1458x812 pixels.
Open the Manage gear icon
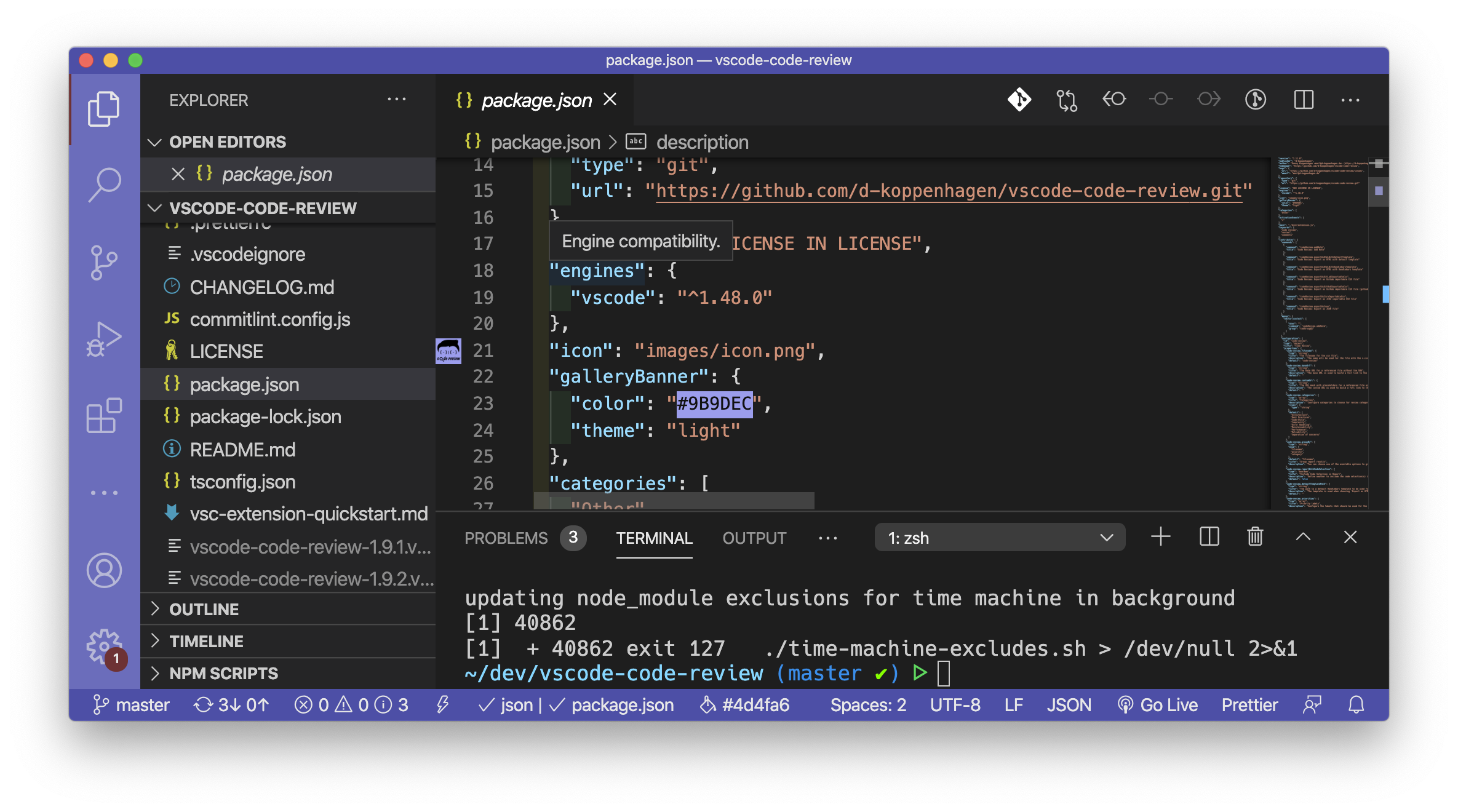(x=105, y=647)
